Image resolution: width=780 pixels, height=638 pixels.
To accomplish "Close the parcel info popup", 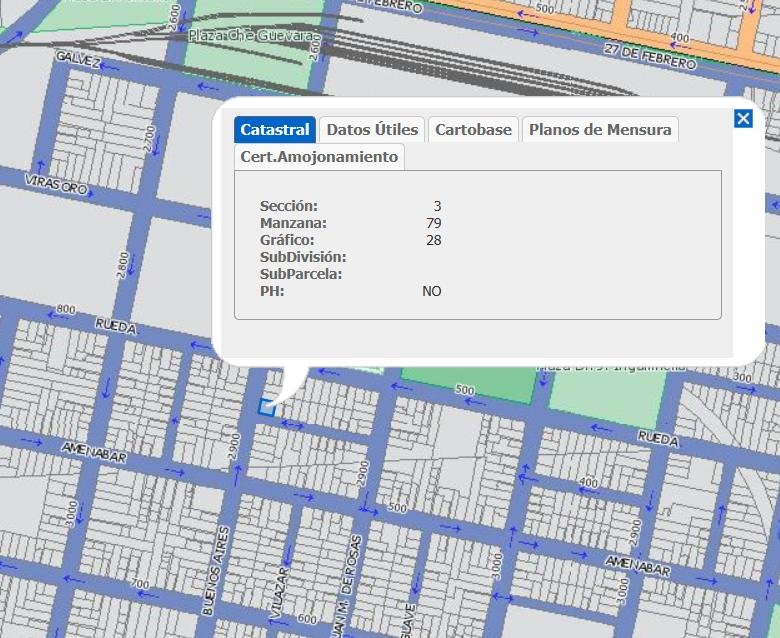I will (743, 119).
